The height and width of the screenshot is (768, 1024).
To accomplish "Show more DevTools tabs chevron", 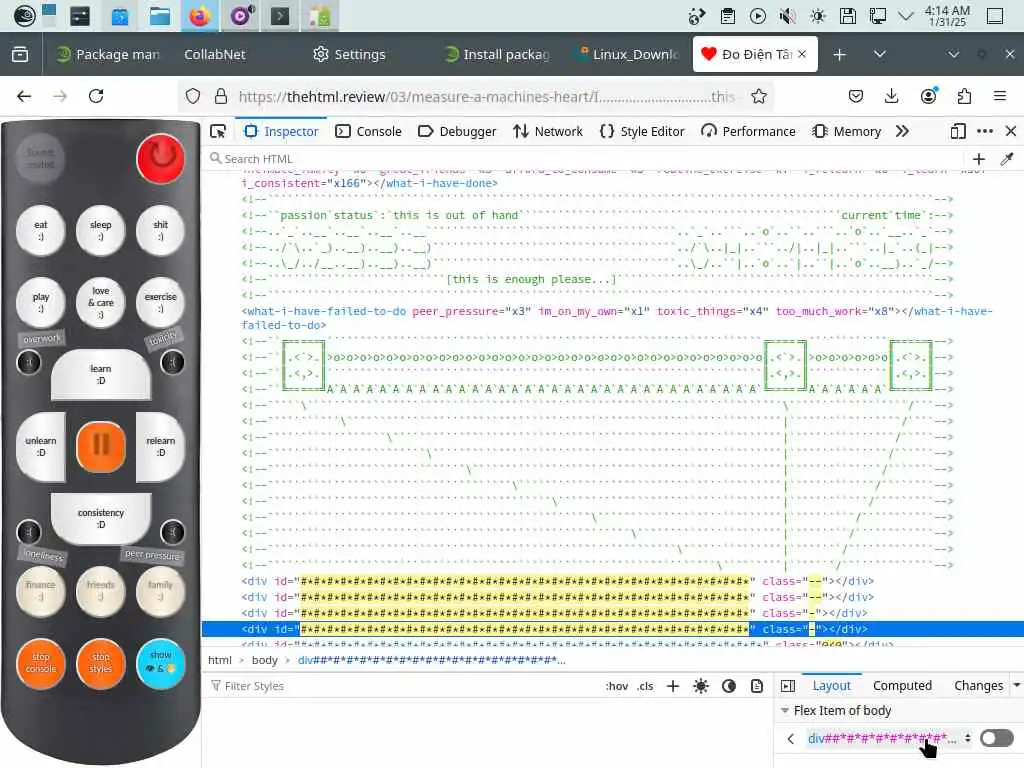I will (x=903, y=131).
